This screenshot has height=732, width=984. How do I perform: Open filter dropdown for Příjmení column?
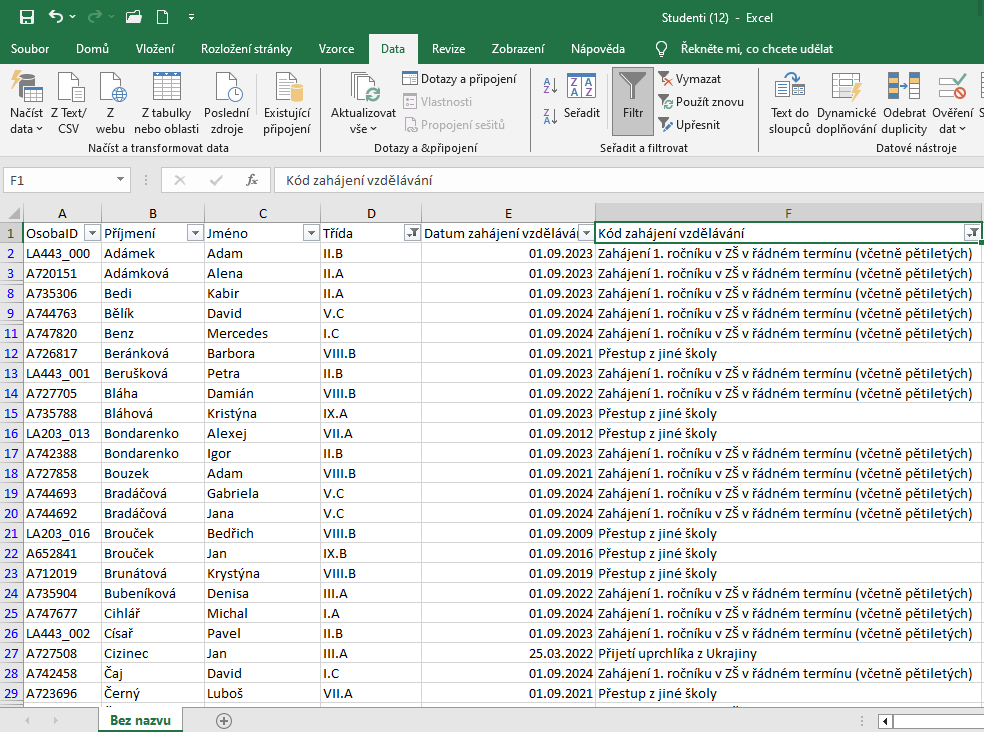195,233
